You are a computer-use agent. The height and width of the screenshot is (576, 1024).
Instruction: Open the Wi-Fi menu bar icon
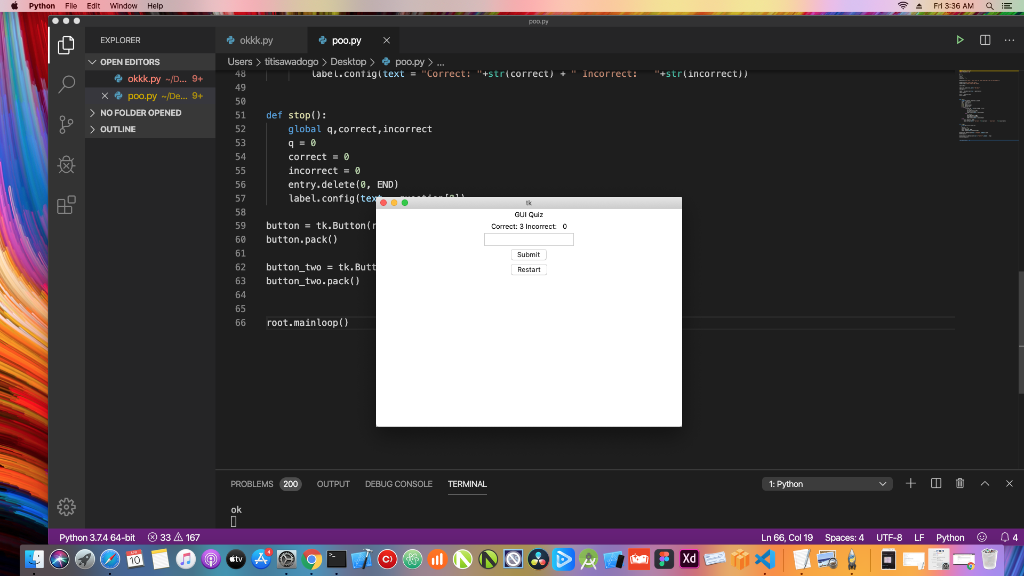(903, 6)
